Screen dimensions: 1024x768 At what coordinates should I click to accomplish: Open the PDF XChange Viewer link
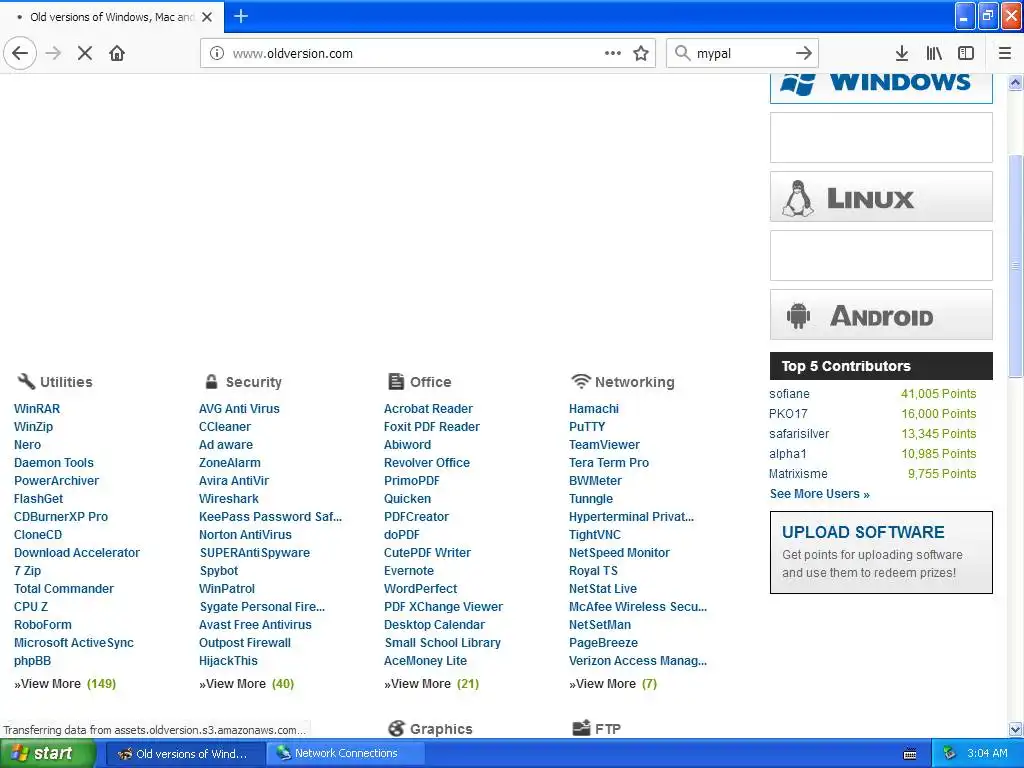[x=443, y=607]
